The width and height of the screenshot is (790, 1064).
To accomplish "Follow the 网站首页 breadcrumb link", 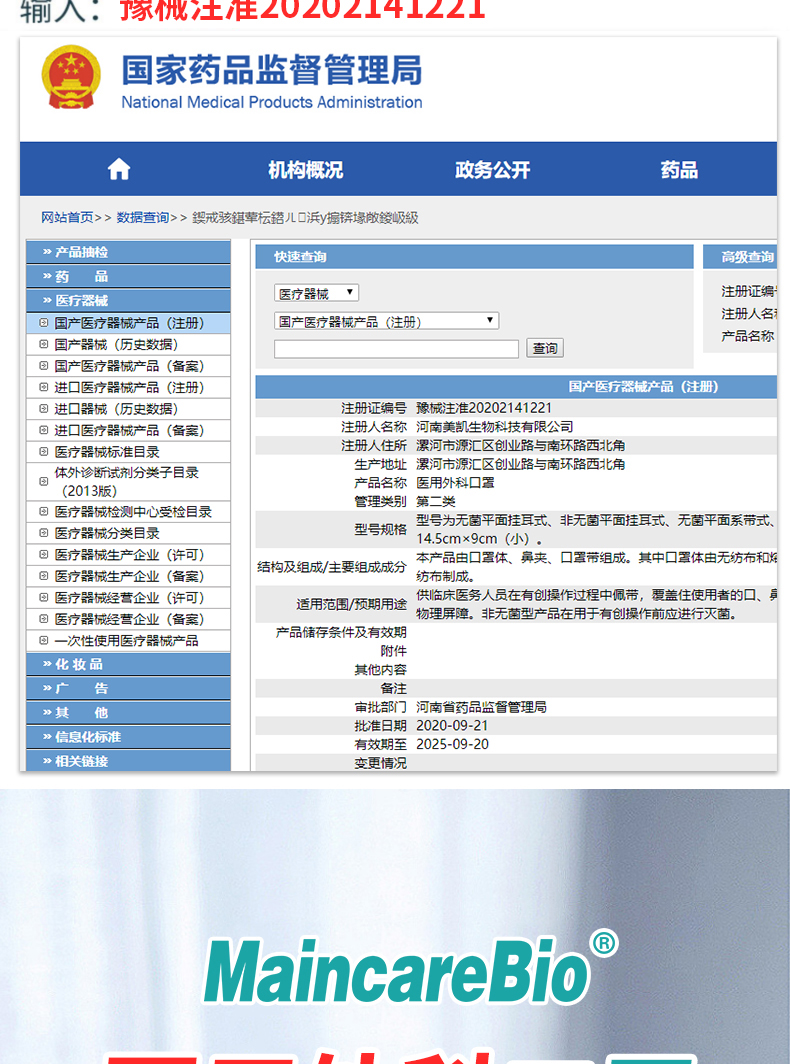I will (x=67, y=217).
